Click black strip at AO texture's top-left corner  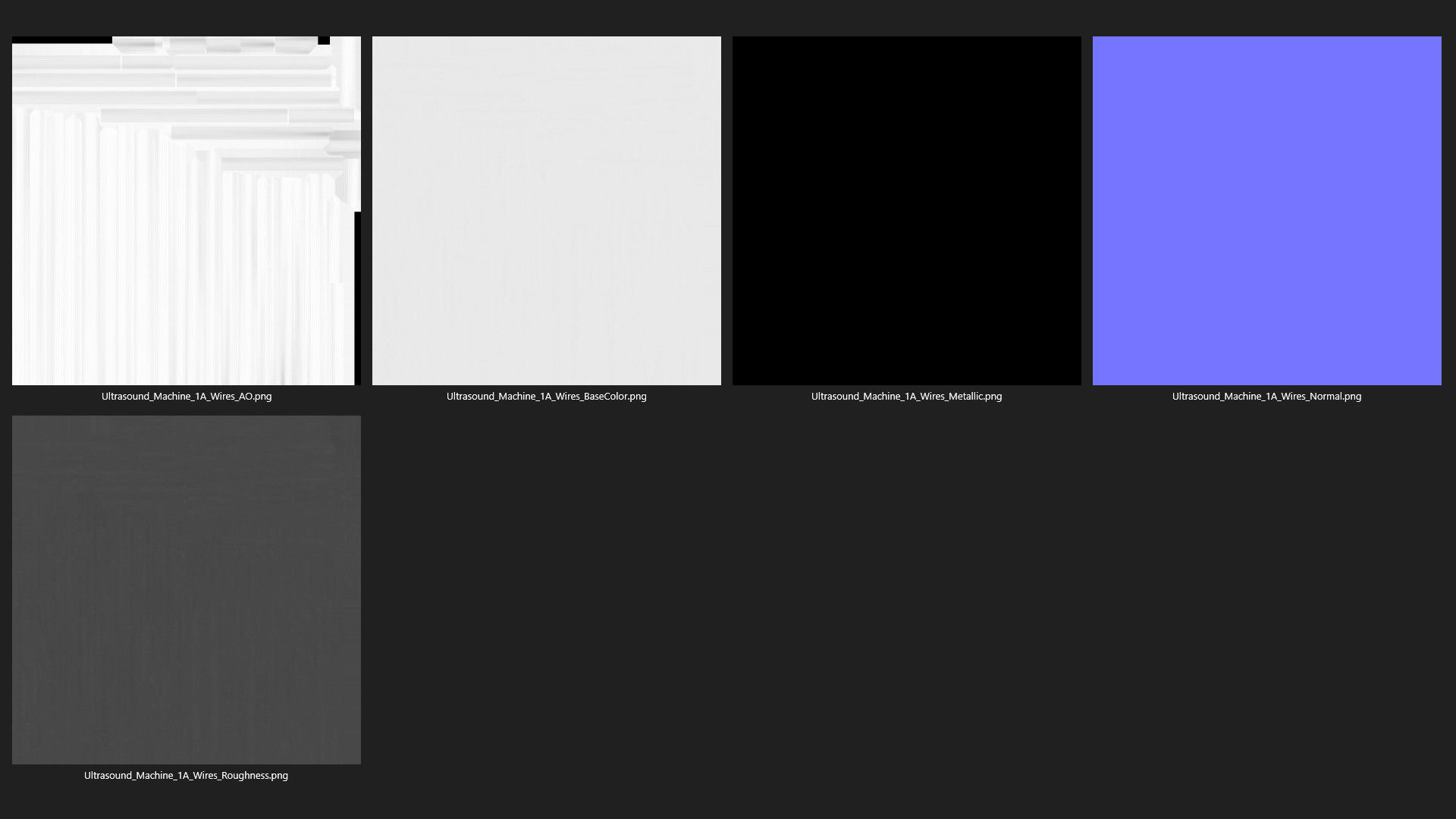tap(61, 39)
